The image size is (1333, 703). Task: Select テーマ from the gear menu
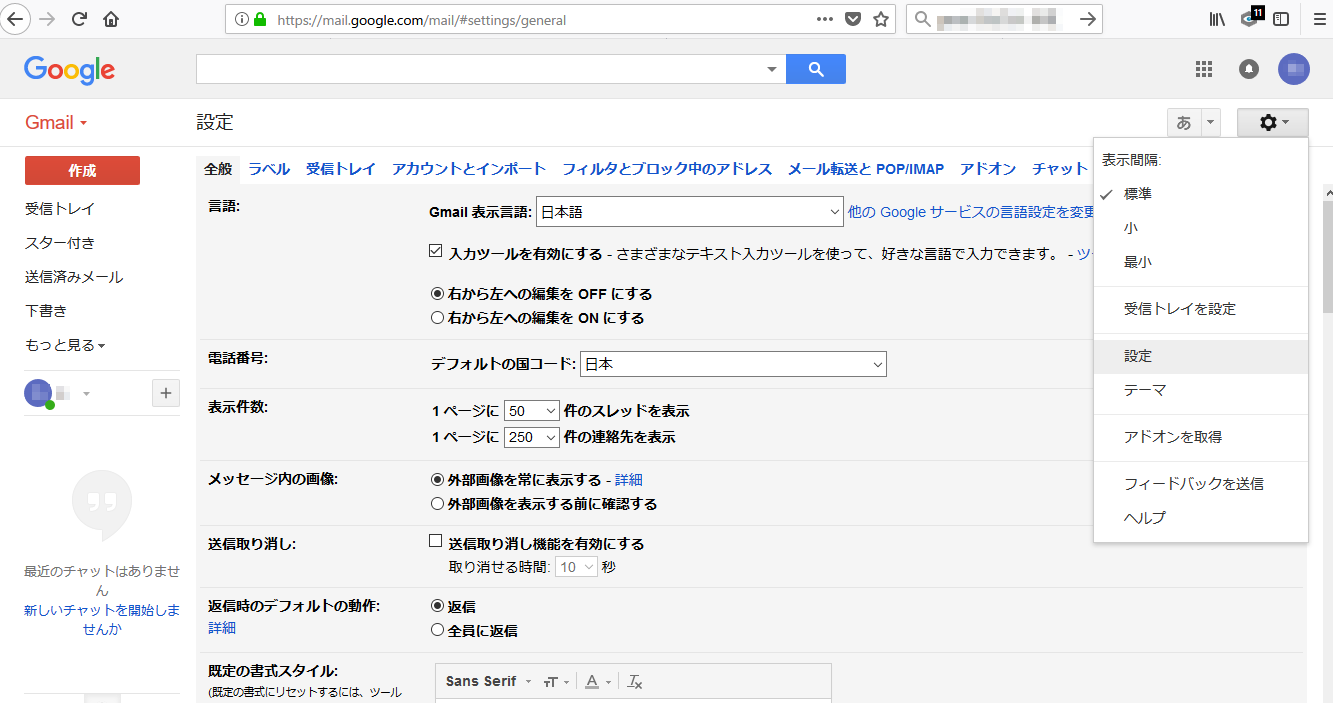coord(1145,390)
